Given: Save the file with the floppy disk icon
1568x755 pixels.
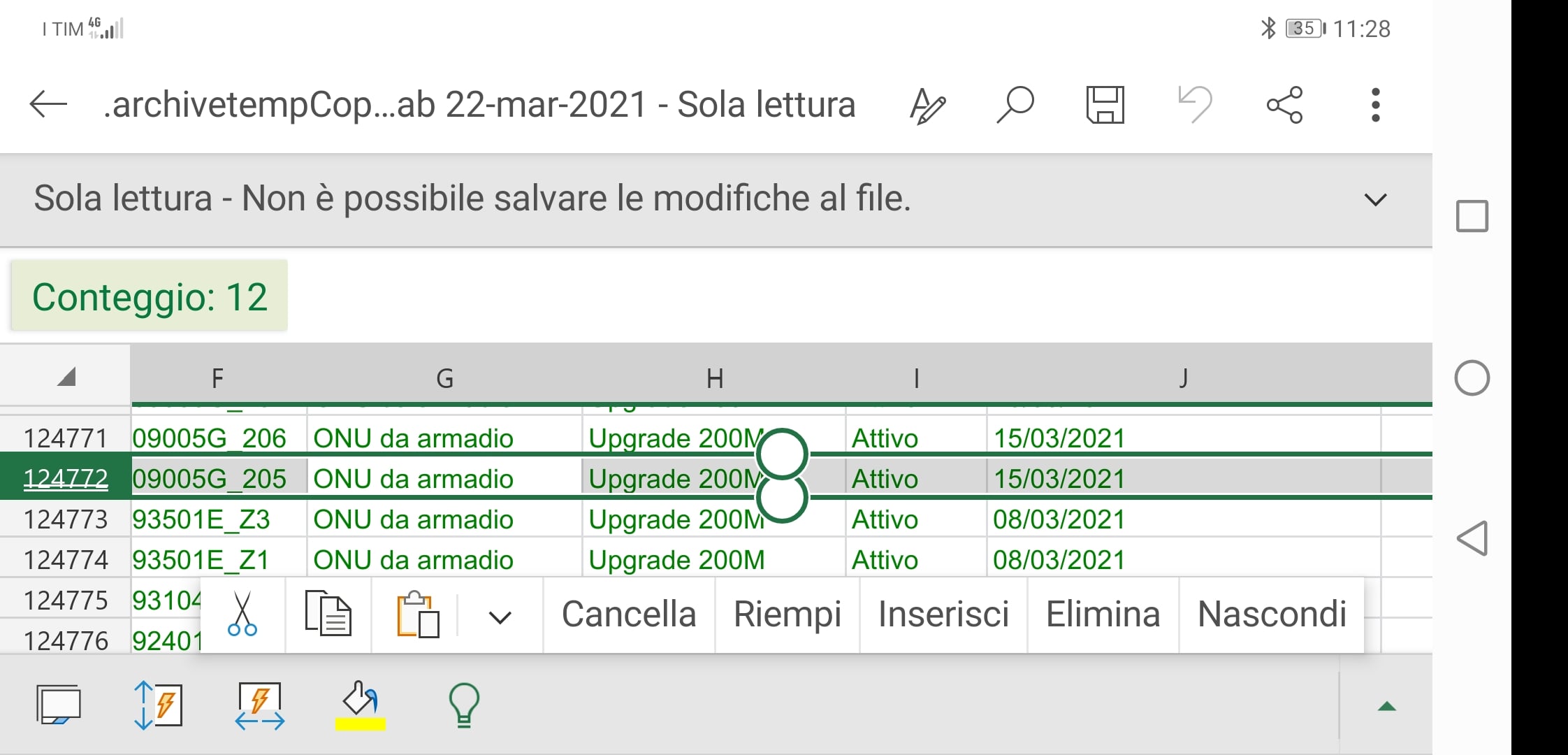Looking at the screenshot, I should (x=1105, y=105).
